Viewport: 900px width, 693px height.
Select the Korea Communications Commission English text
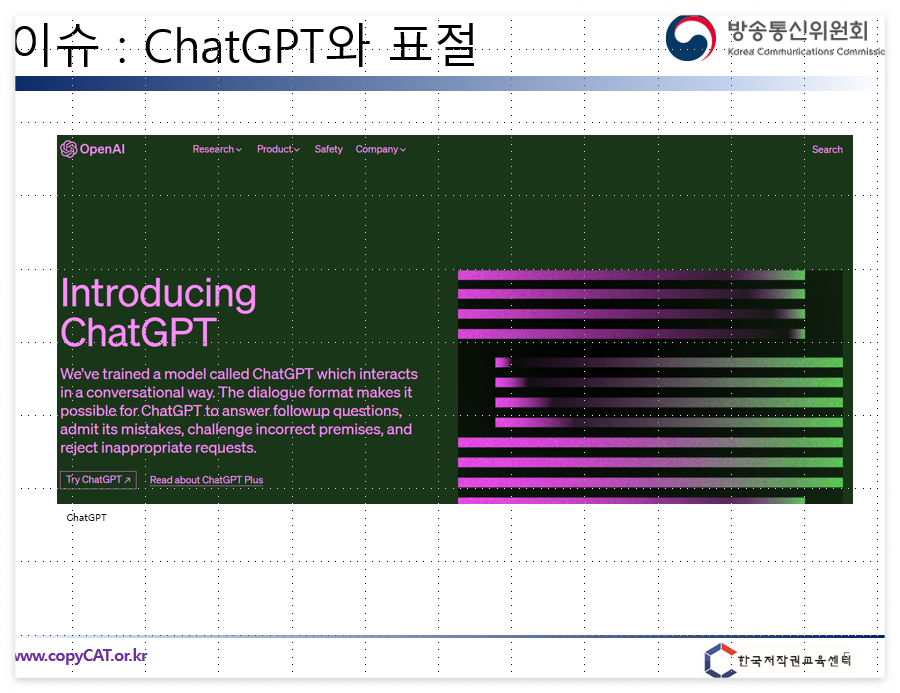tap(806, 52)
